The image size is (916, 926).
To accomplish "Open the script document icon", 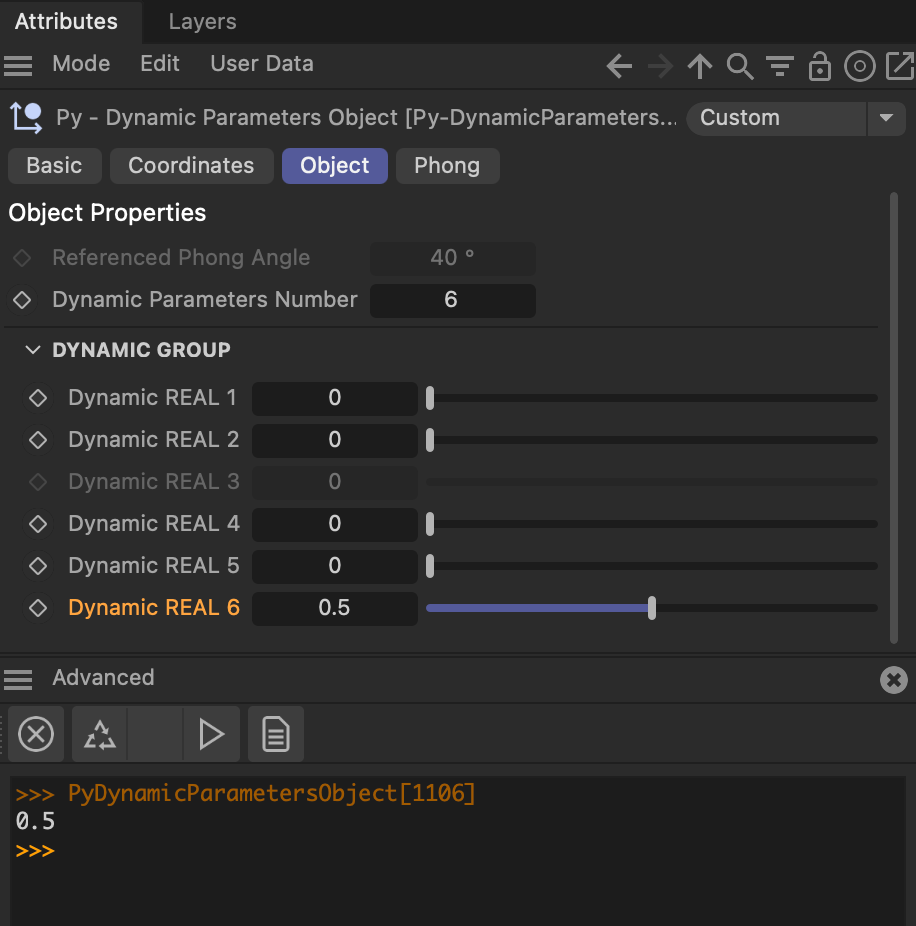I will pyautogui.click(x=276, y=735).
